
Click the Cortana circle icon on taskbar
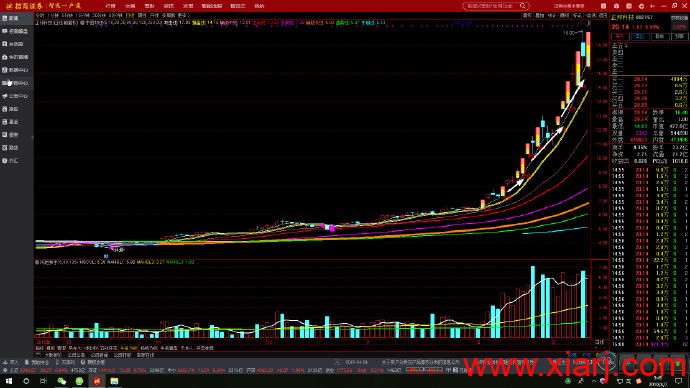(x=26, y=381)
